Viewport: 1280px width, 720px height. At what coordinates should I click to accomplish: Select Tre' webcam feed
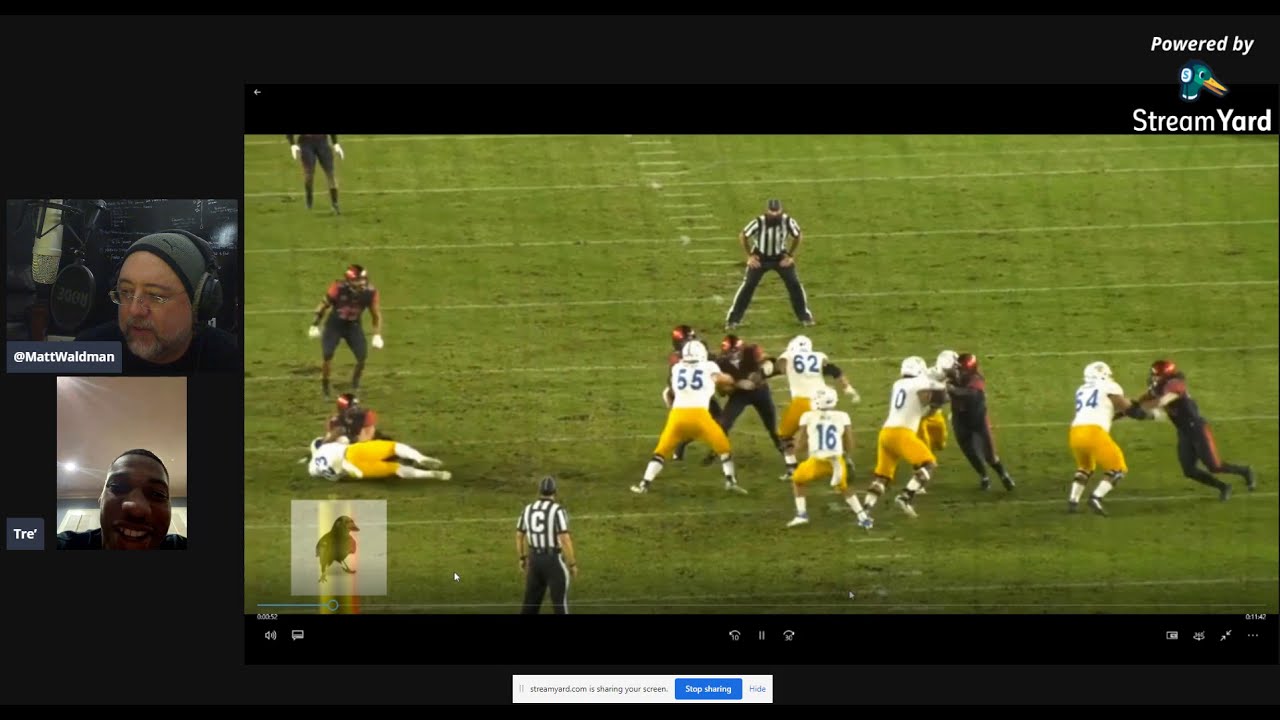[x=122, y=463]
